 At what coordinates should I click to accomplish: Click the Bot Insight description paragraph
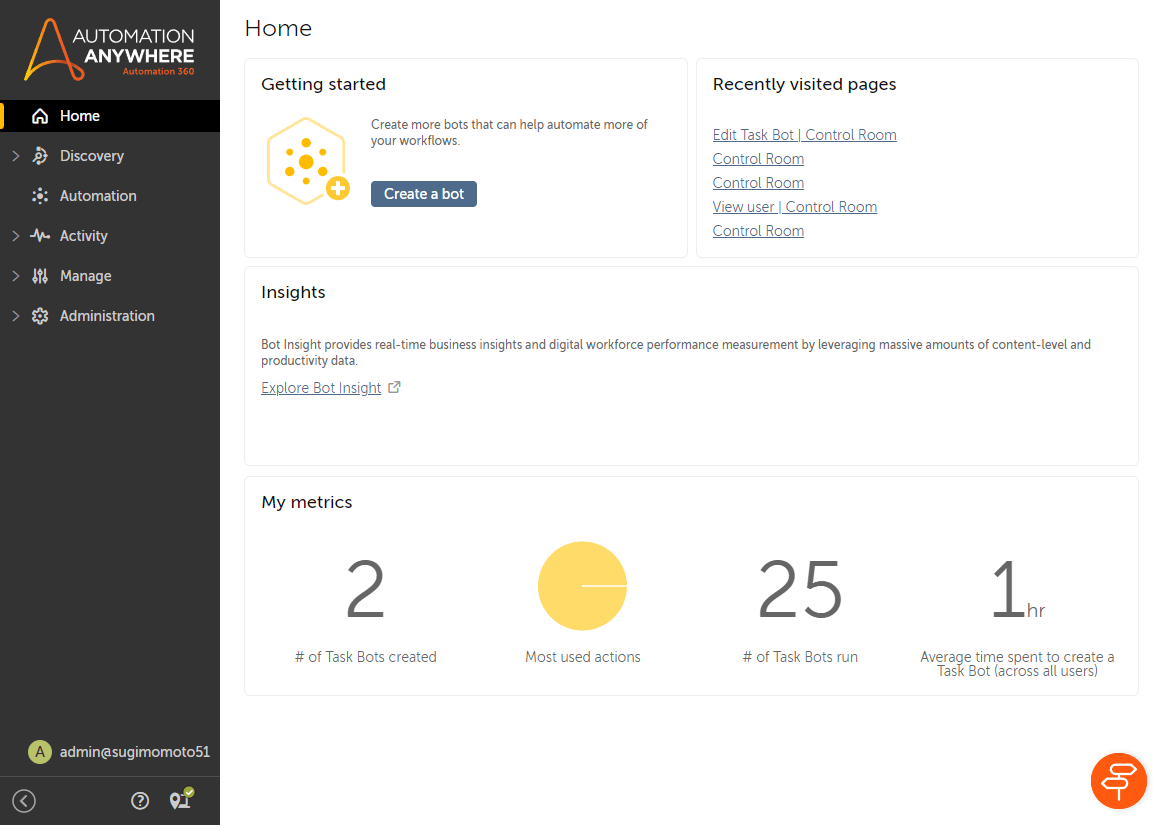(x=676, y=352)
